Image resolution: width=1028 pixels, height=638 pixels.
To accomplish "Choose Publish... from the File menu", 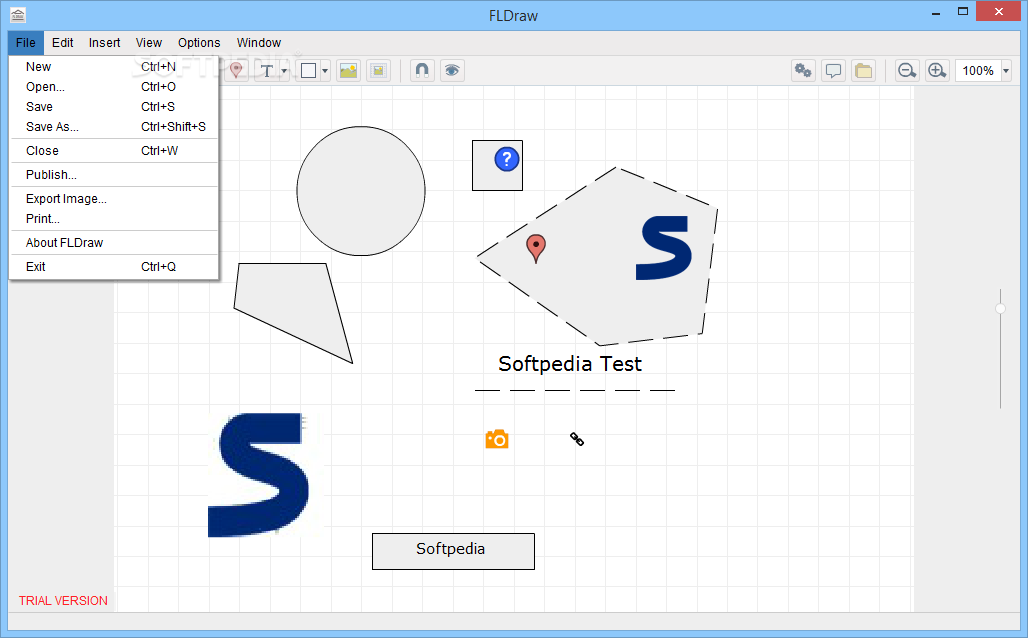I will tap(114, 174).
